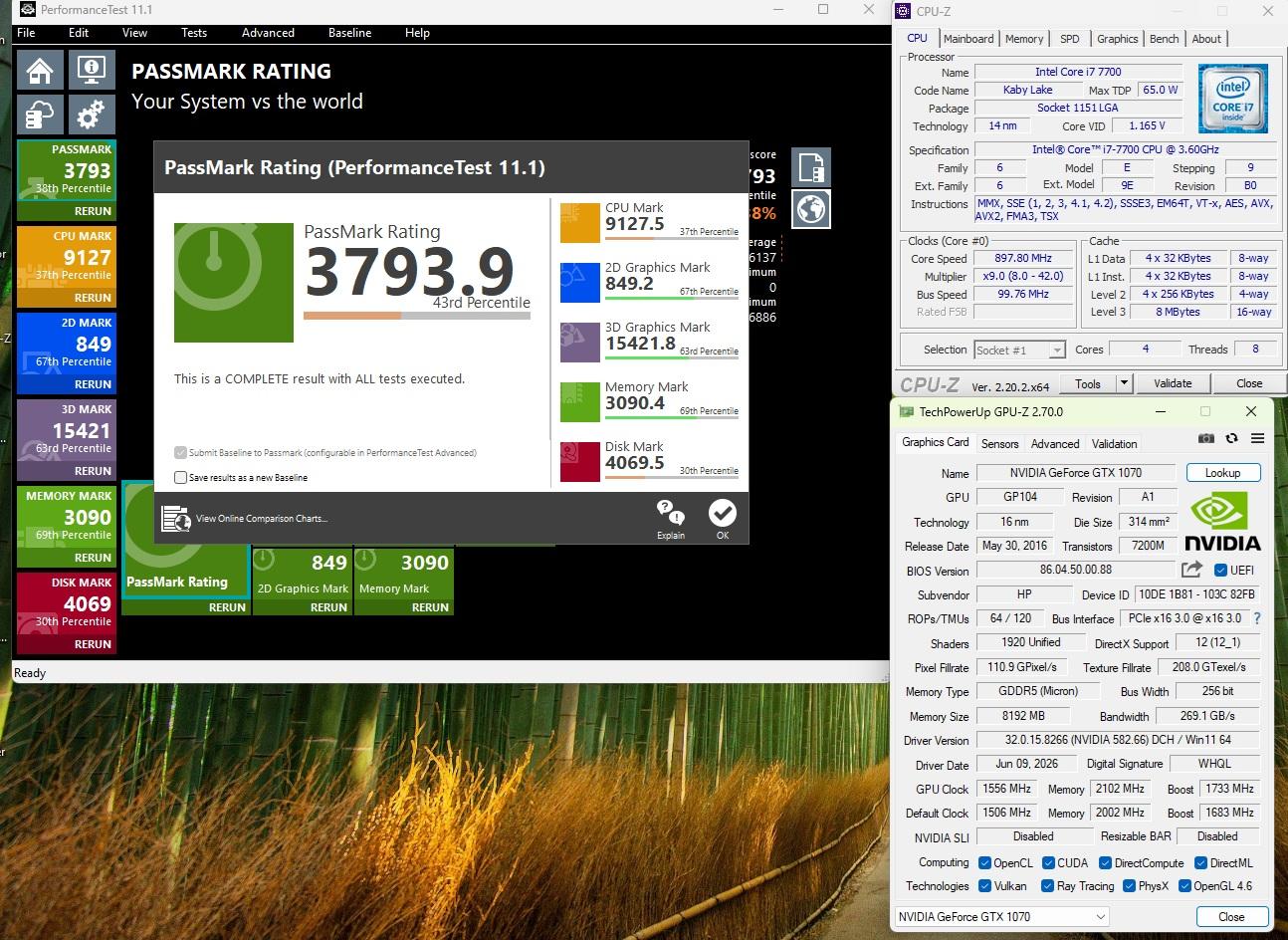Open the Baseline menu in PerformanceTest
The width and height of the screenshot is (1288, 940).
tap(350, 33)
